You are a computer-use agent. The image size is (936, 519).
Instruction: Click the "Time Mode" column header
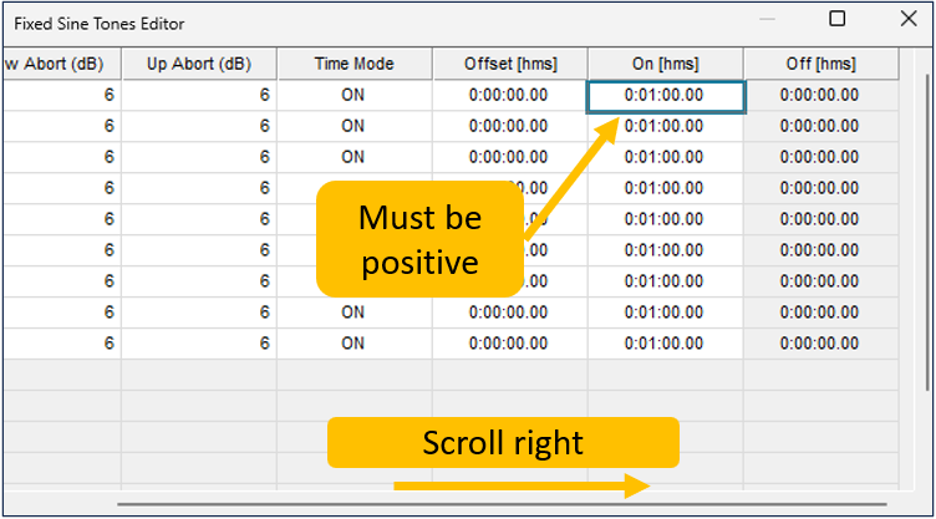tap(354, 64)
